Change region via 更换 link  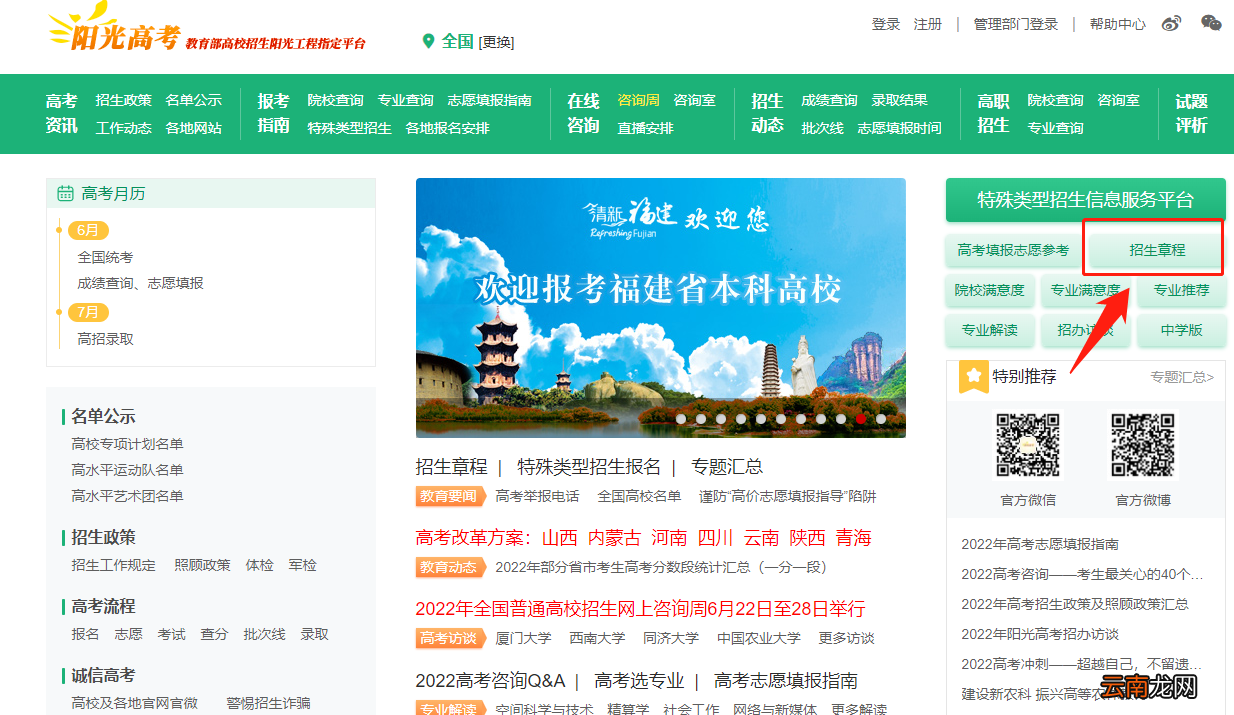(496, 42)
